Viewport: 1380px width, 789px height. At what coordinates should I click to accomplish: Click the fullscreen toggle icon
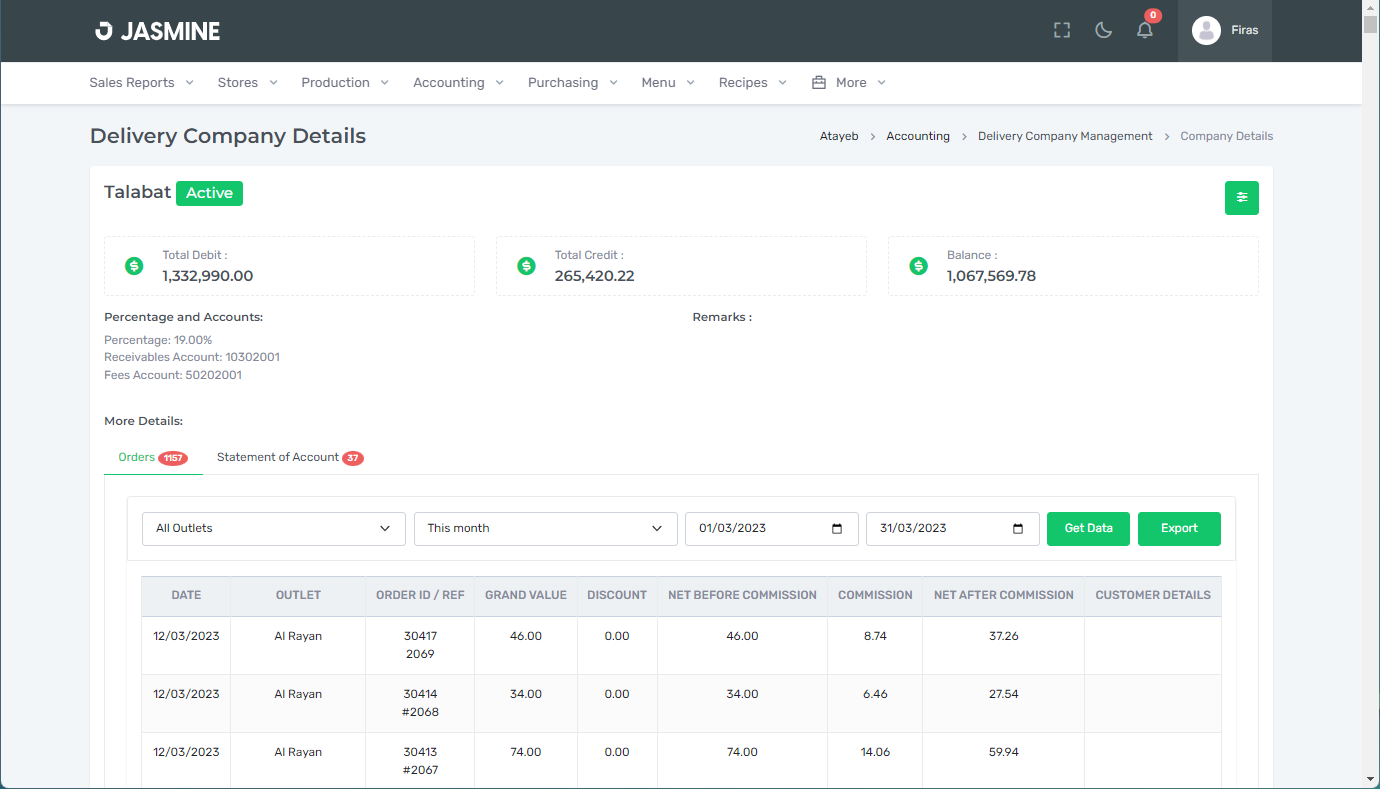point(1062,31)
